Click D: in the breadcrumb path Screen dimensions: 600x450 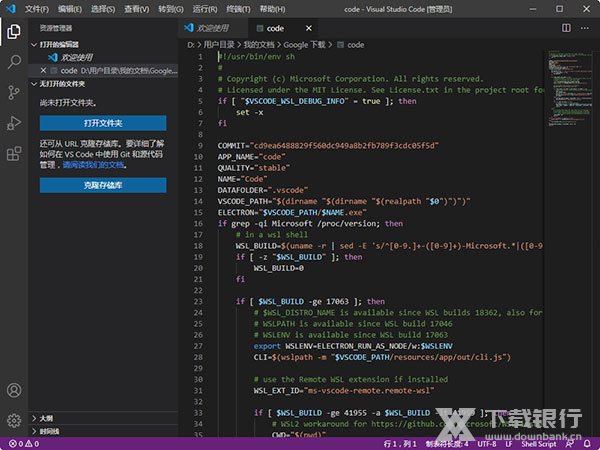pos(190,45)
